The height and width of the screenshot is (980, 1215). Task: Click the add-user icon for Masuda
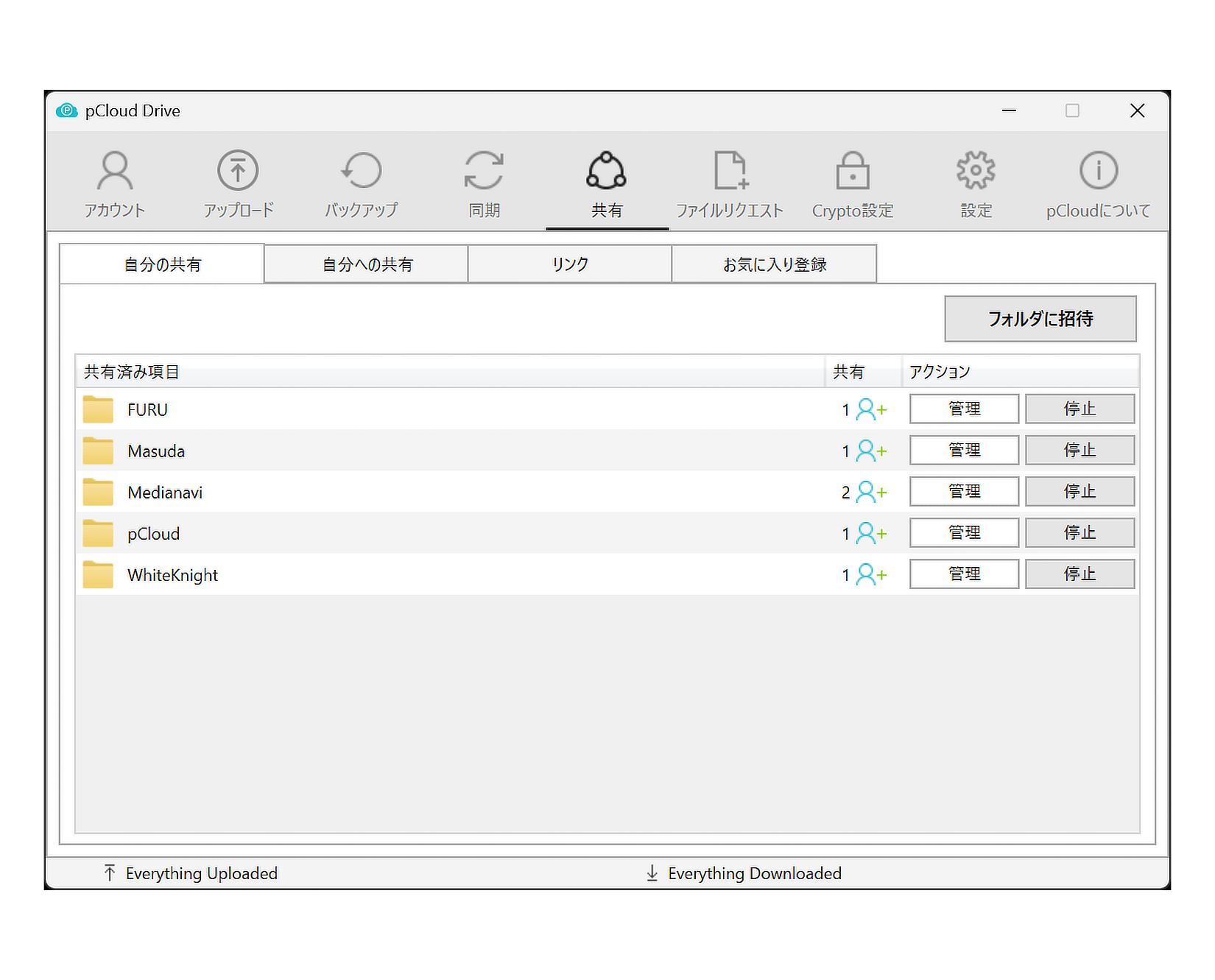click(x=871, y=451)
